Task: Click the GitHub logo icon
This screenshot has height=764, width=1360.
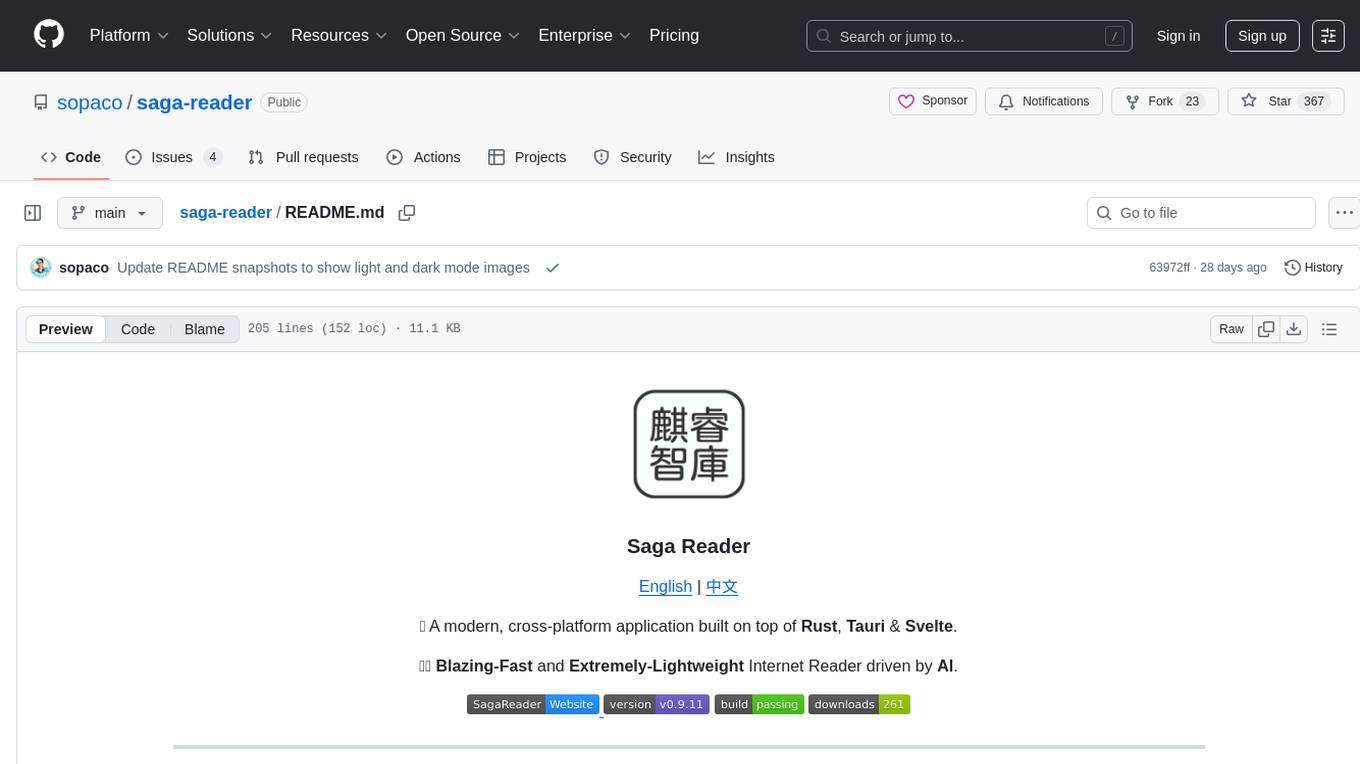Action: click(49, 35)
